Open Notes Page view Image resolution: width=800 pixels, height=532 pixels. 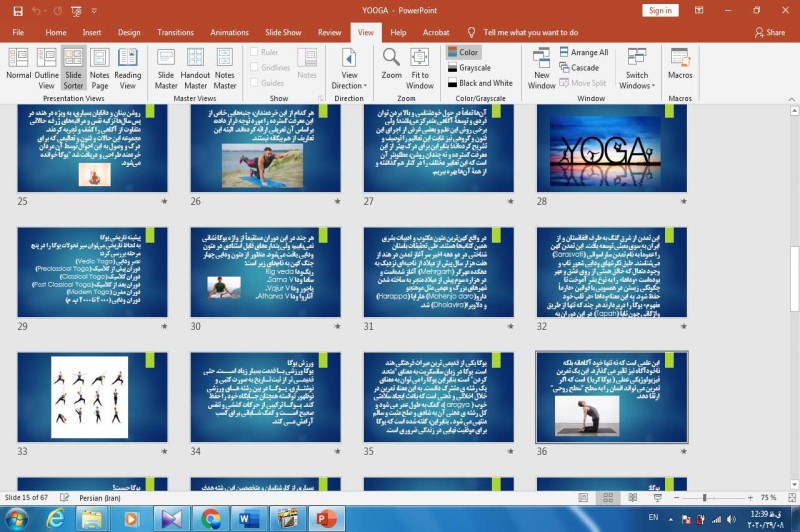(100, 65)
